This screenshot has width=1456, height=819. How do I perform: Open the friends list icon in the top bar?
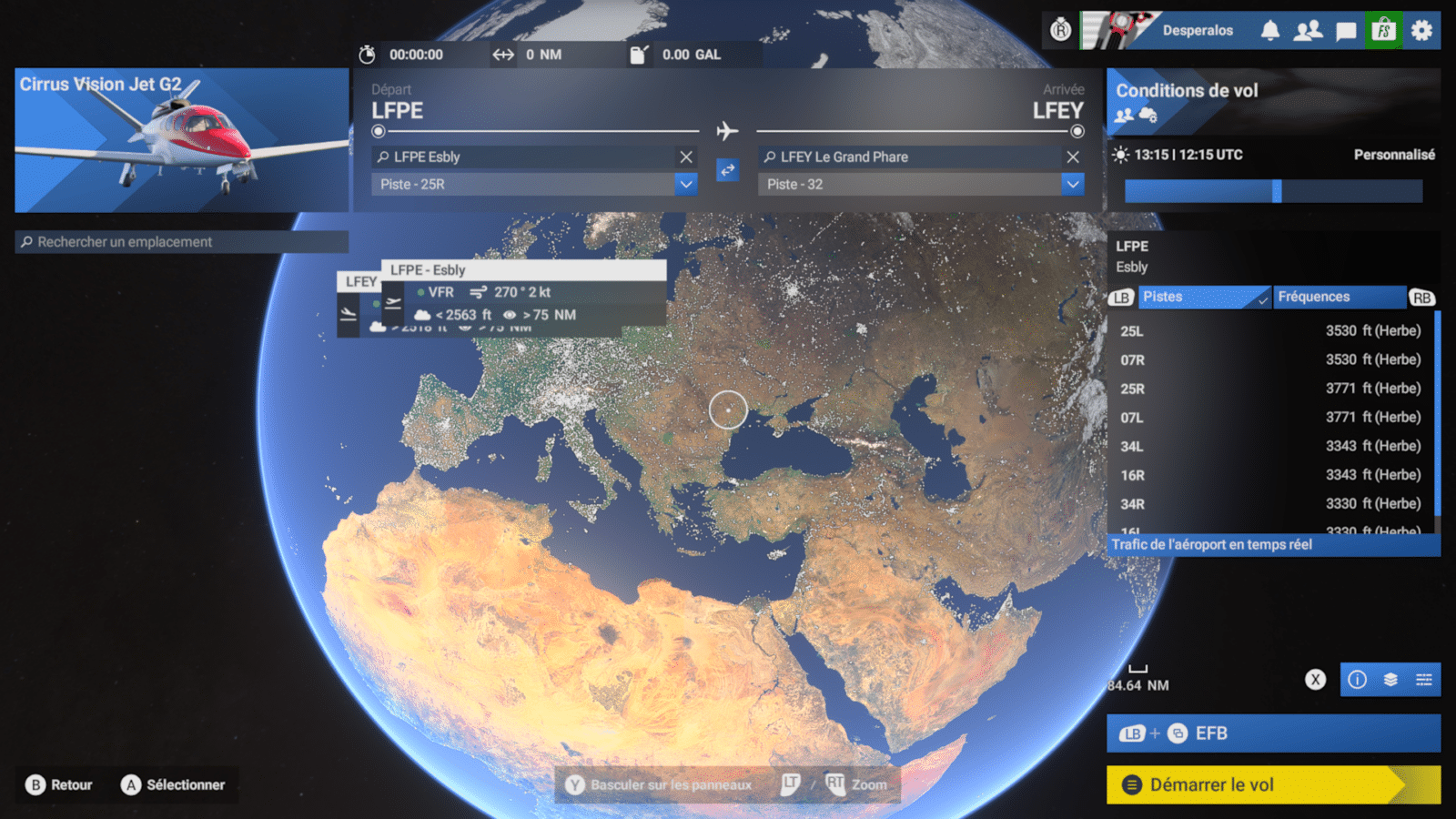pos(1308,31)
